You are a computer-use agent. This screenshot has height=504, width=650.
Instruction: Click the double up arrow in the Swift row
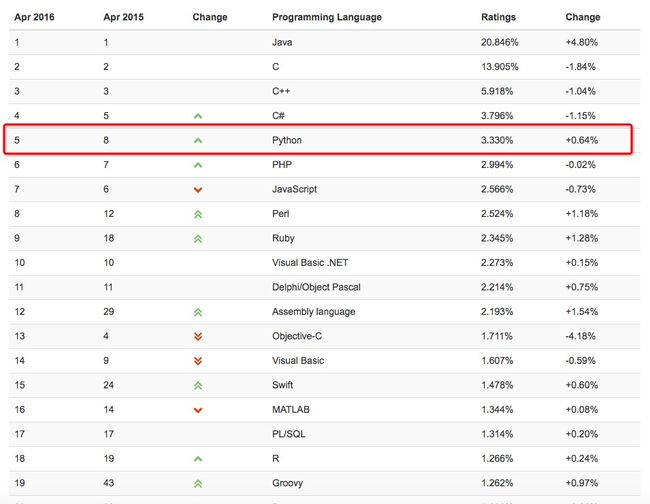click(x=198, y=385)
